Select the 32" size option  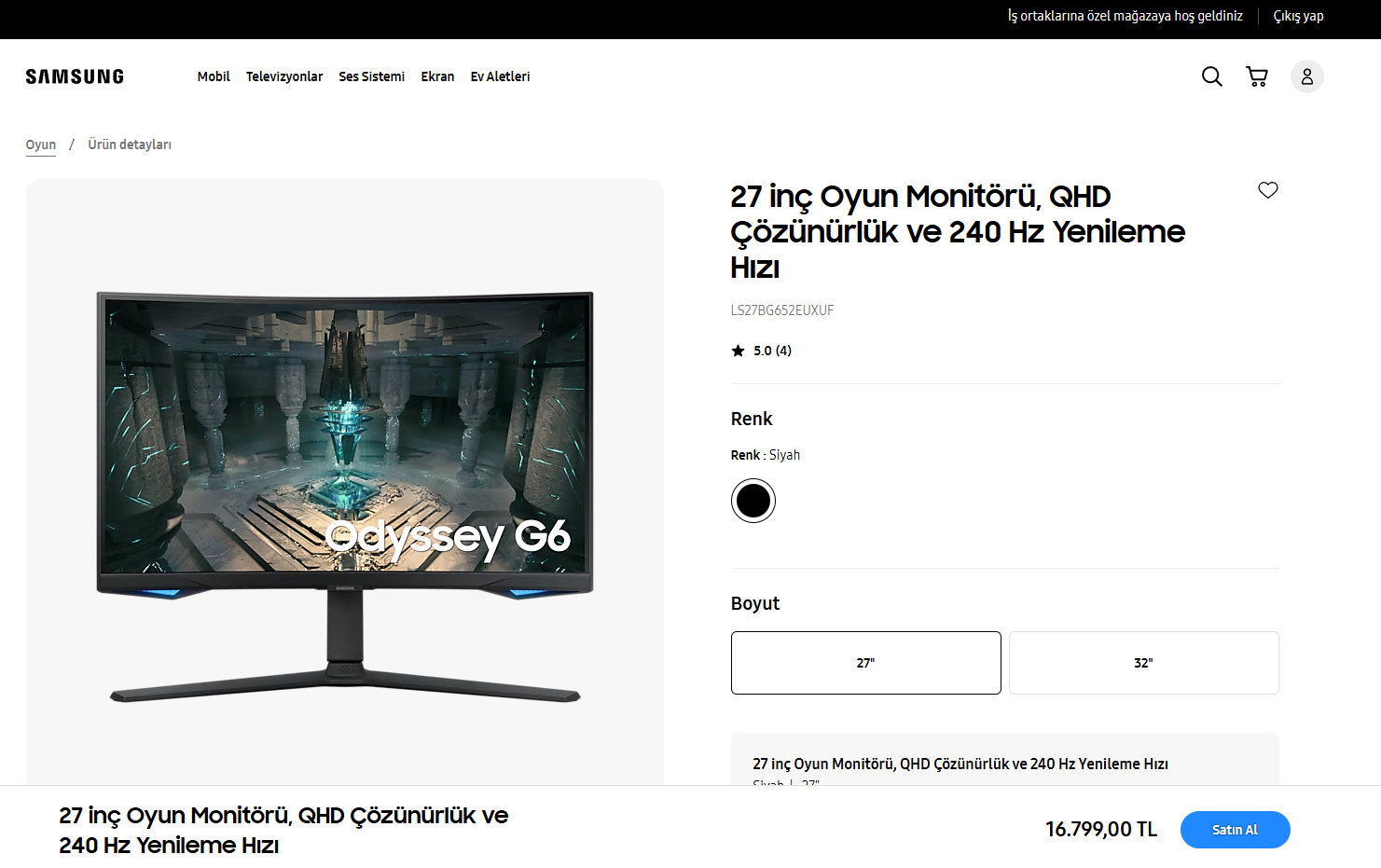coord(1143,663)
